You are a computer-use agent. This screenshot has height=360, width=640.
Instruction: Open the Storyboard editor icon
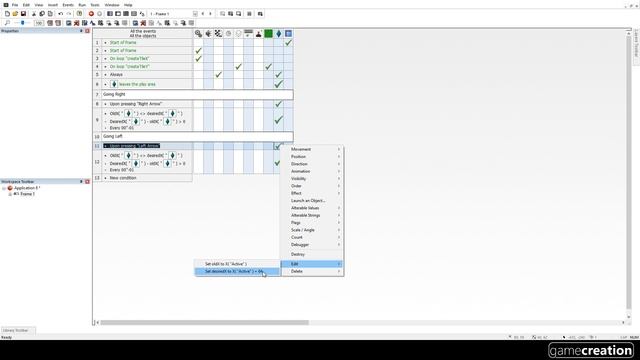(x=110, y=14)
